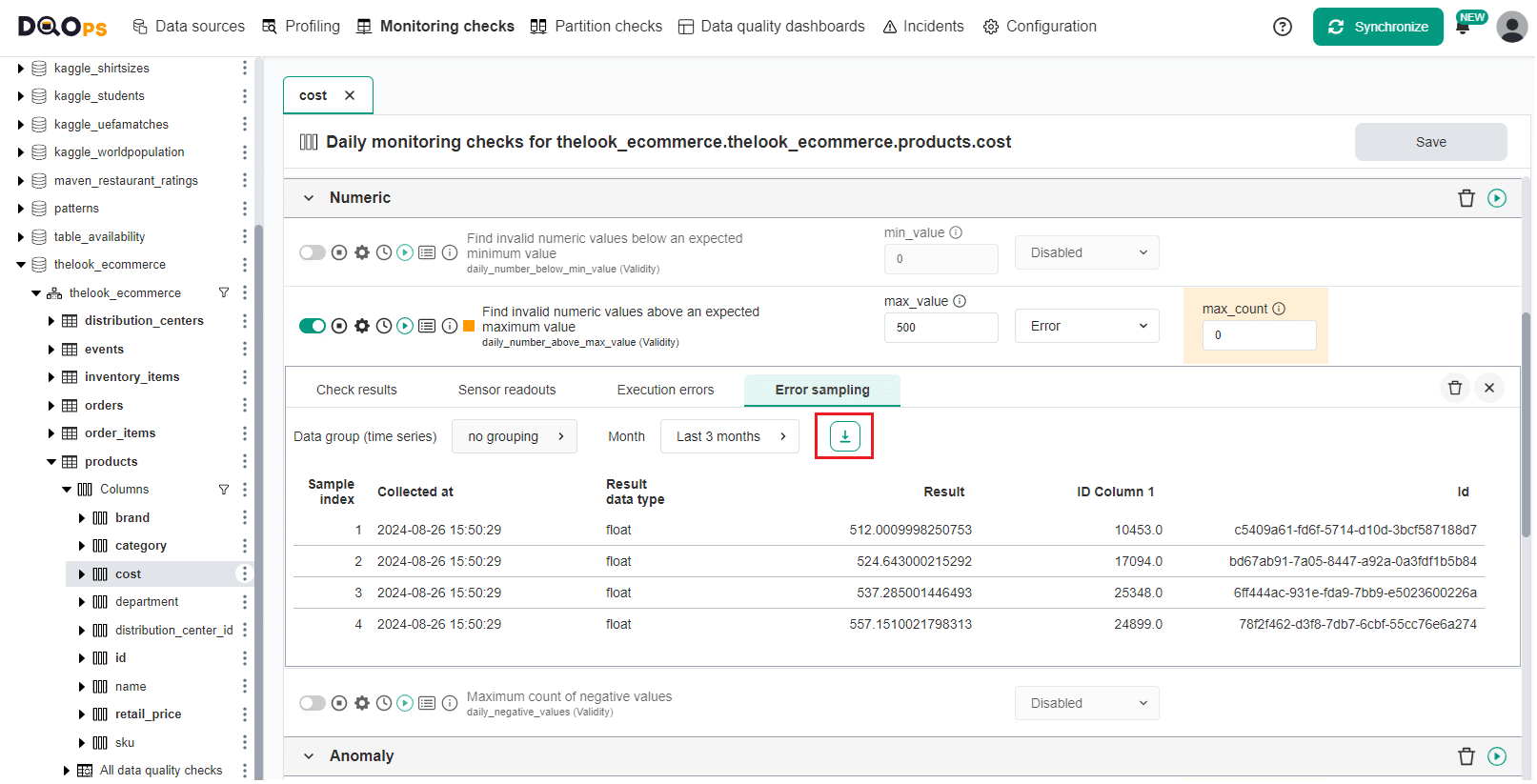Open Data quality dashboards section
Image resolution: width=1537 pixels, height=784 pixels.
[772, 27]
